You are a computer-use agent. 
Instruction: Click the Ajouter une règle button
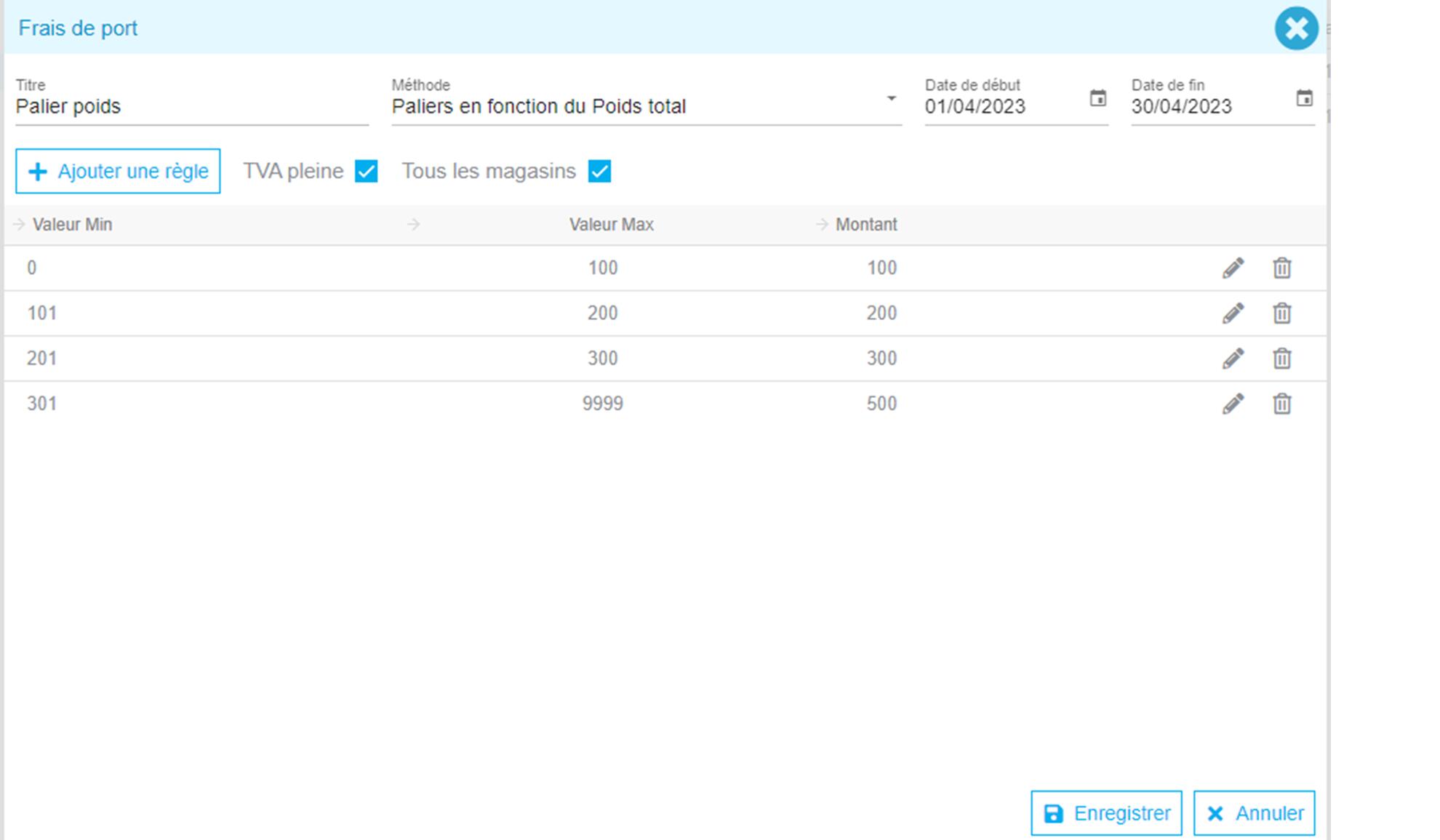click(118, 172)
